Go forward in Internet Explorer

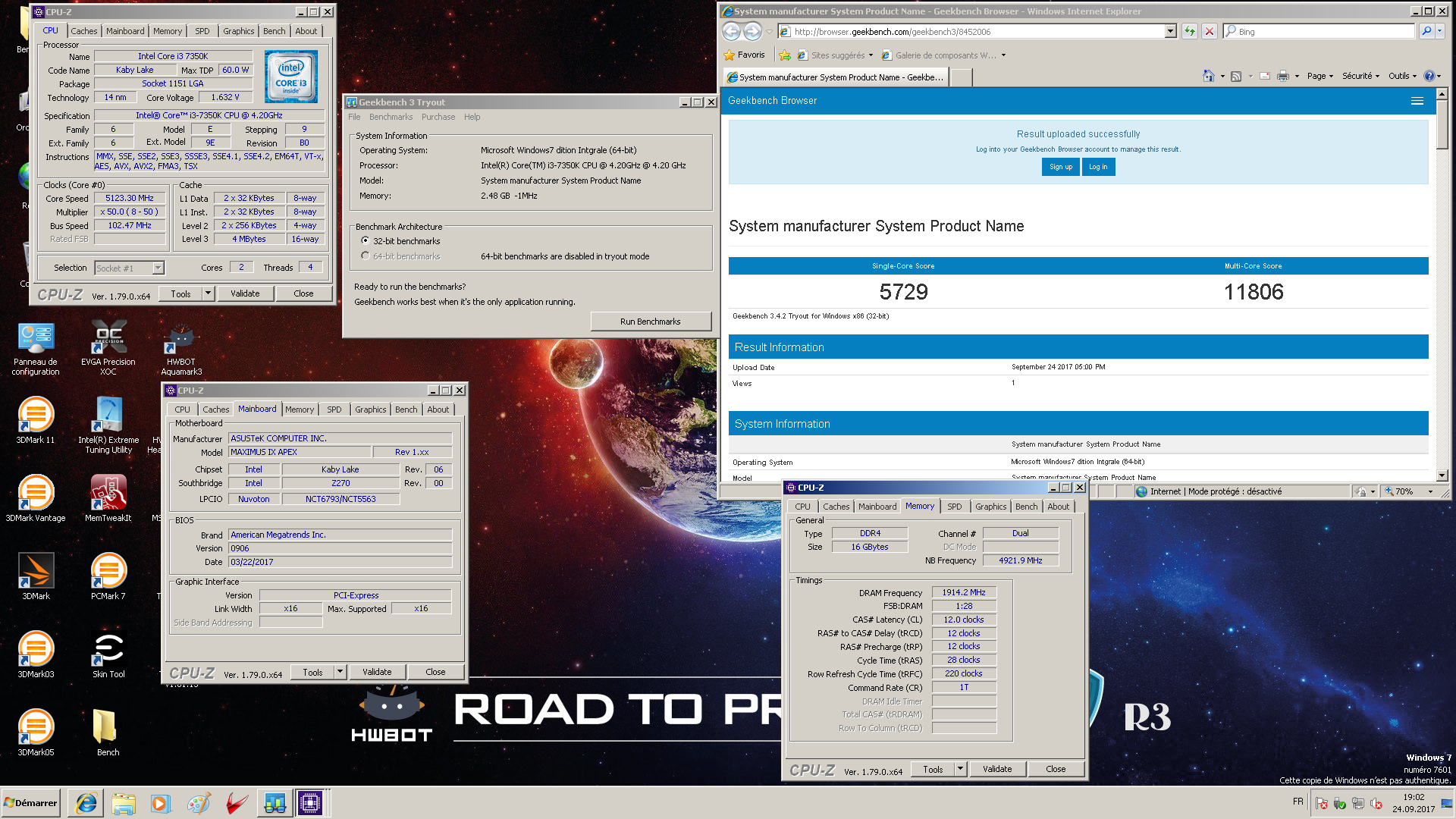(752, 31)
